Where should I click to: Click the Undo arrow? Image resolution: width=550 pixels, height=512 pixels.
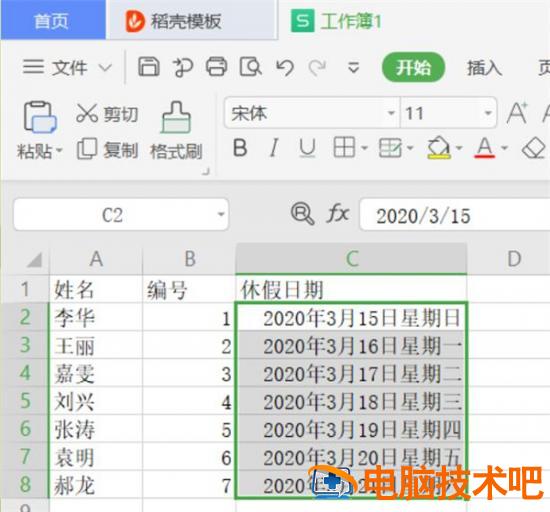pos(284,67)
